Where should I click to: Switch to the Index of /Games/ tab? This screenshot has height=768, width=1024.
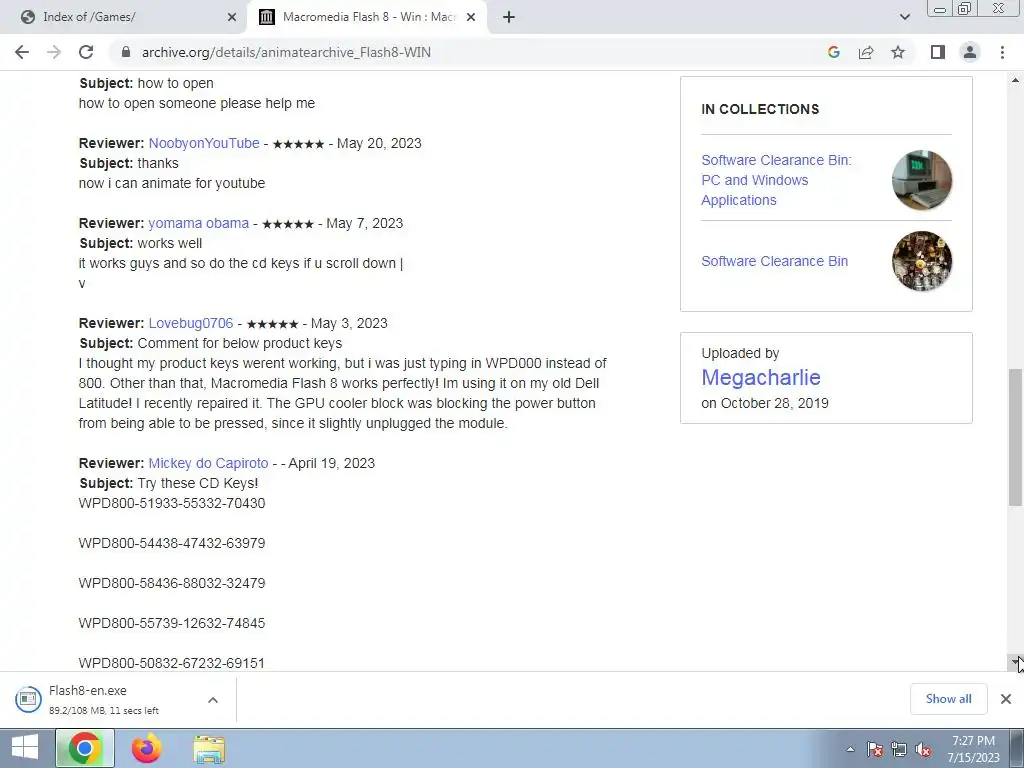tap(124, 17)
